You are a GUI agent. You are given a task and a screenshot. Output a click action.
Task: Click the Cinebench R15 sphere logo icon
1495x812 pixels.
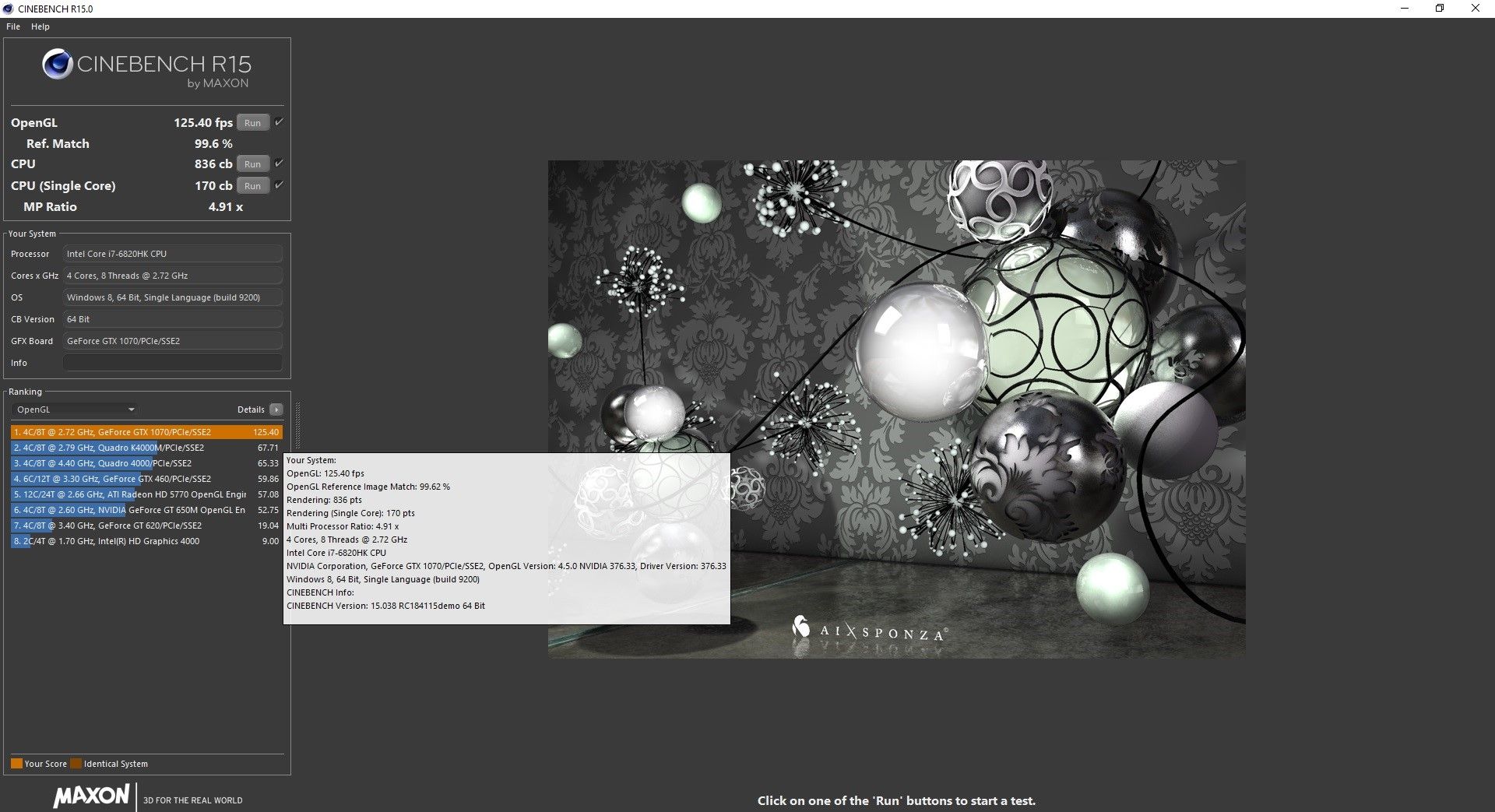[58, 64]
